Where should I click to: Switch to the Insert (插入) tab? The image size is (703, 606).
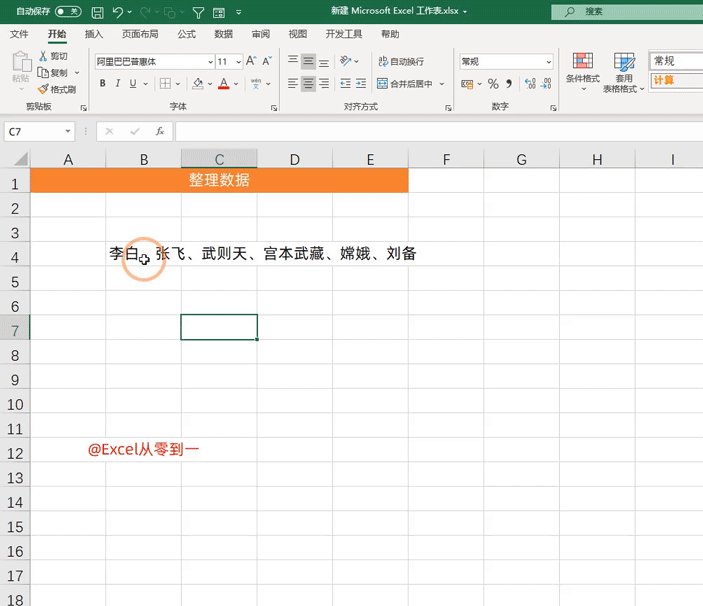pyautogui.click(x=94, y=34)
